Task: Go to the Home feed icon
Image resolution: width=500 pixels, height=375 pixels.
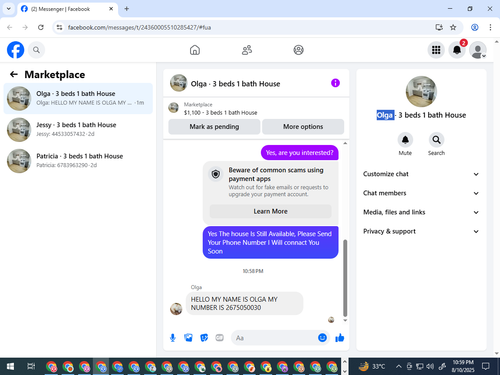Action: point(195,50)
